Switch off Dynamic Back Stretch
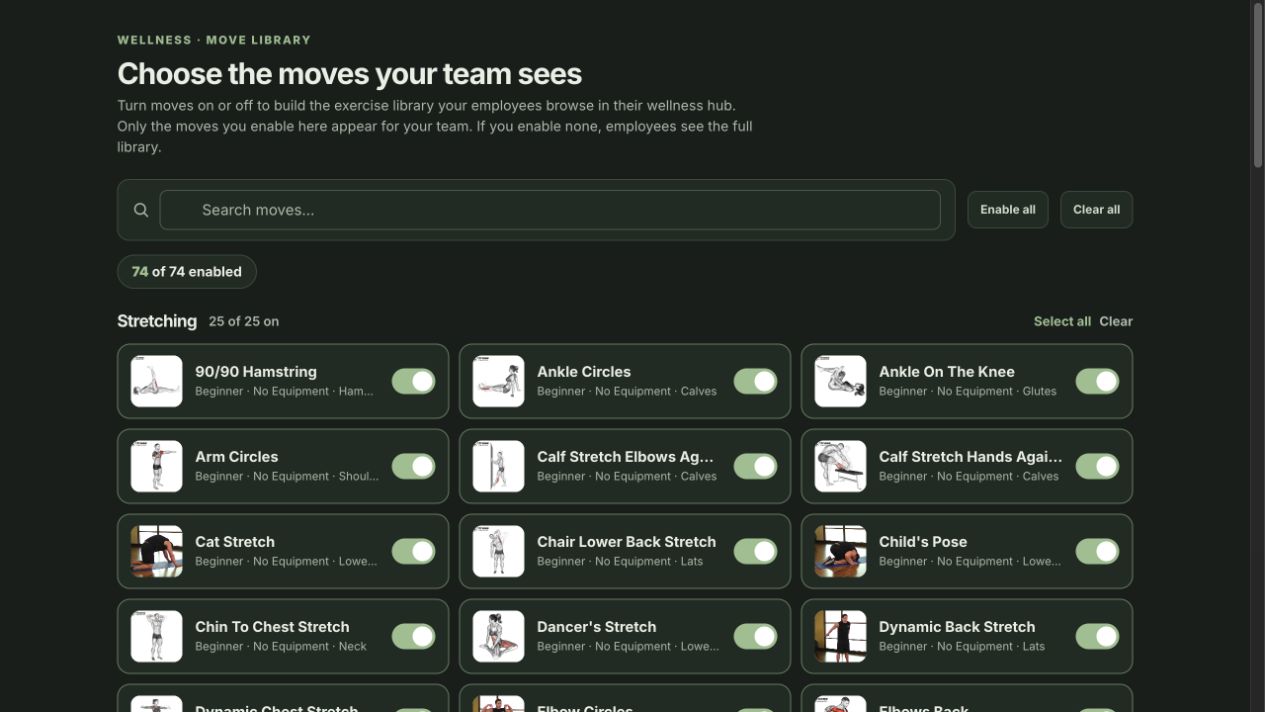The image size is (1265, 712). point(1097,636)
